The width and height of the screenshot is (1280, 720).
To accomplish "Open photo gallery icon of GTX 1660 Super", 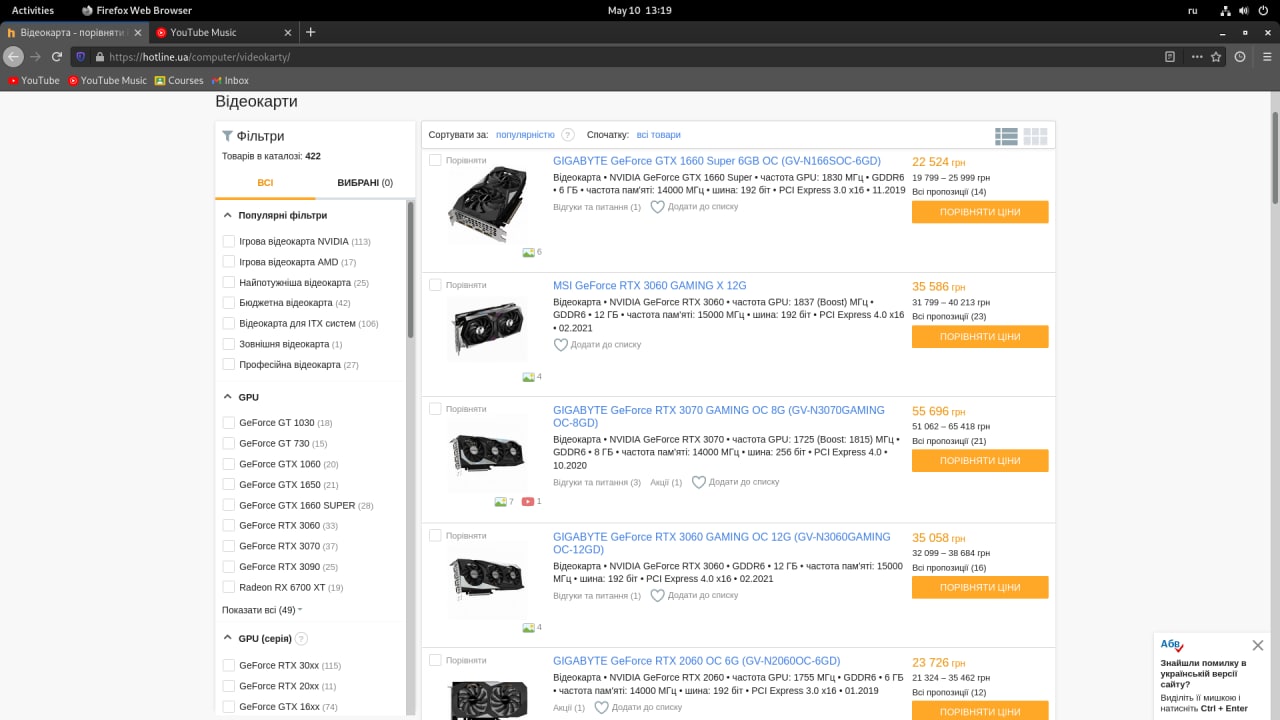I will point(528,252).
